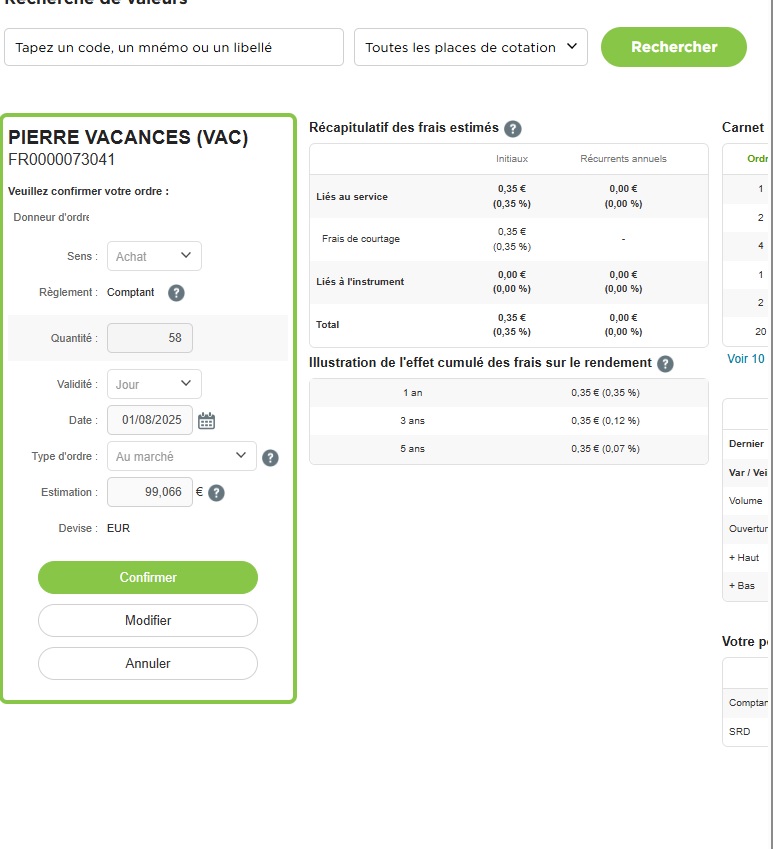The height and width of the screenshot is (849, 773).
Task: Expand the Sens dropdown showing Achat
Action: click(x=154, y=256)
